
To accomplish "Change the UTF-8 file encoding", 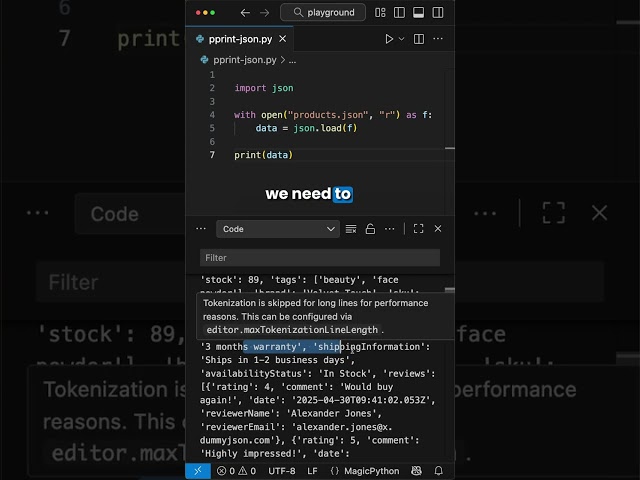I will point(282,471).
